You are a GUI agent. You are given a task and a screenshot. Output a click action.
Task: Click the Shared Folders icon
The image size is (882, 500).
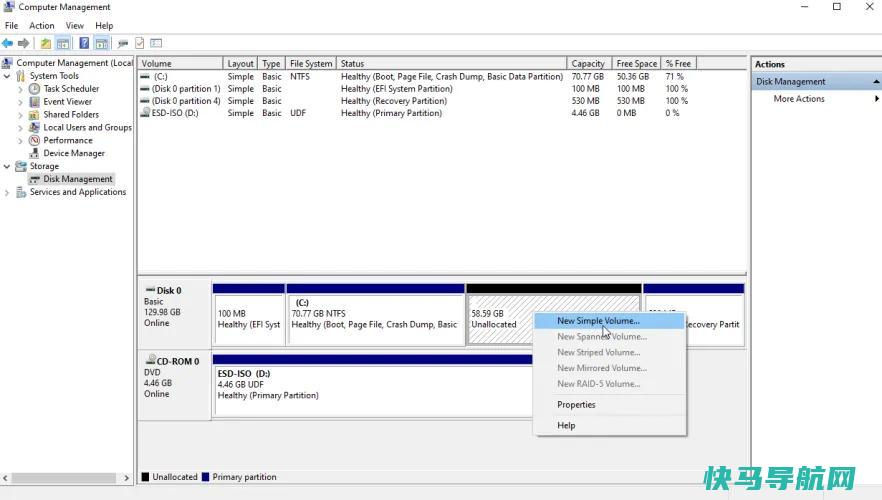[34, 115]
